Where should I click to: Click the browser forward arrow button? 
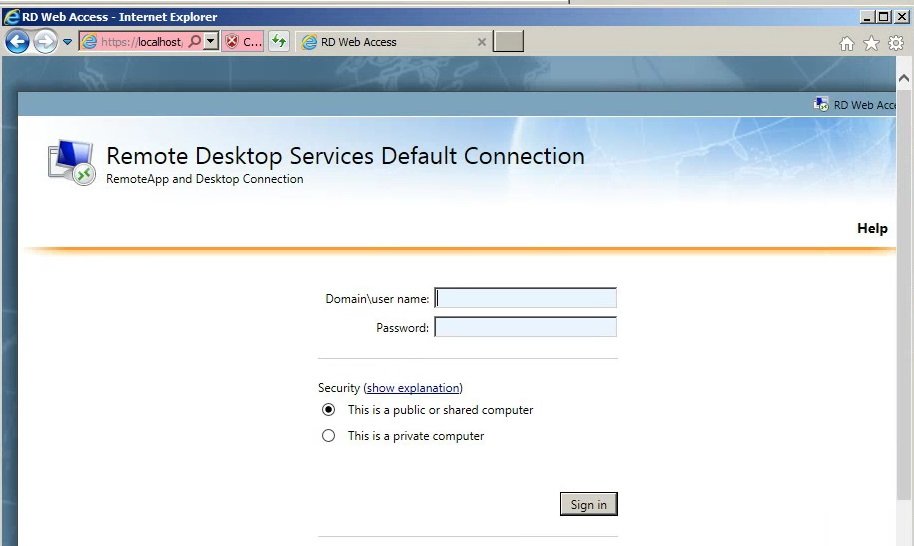coord(45,41)
